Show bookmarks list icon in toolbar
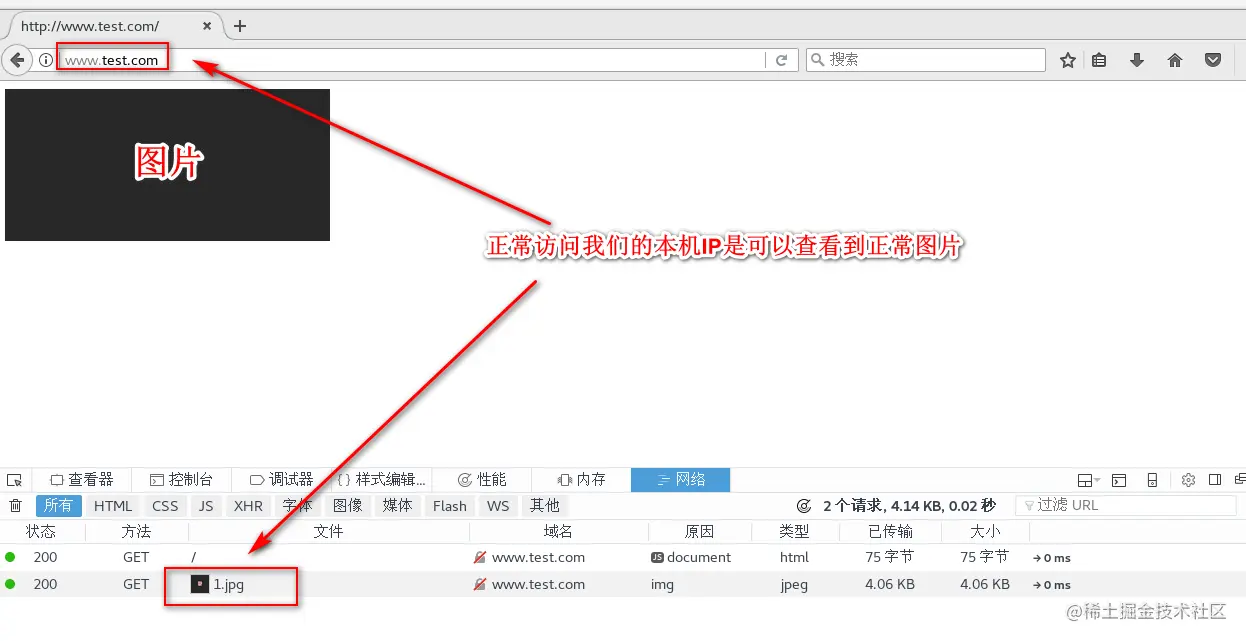Image resolution: width=1246 pixels, height=641 pixels. pyautogui.click(x=1099, y=60)
